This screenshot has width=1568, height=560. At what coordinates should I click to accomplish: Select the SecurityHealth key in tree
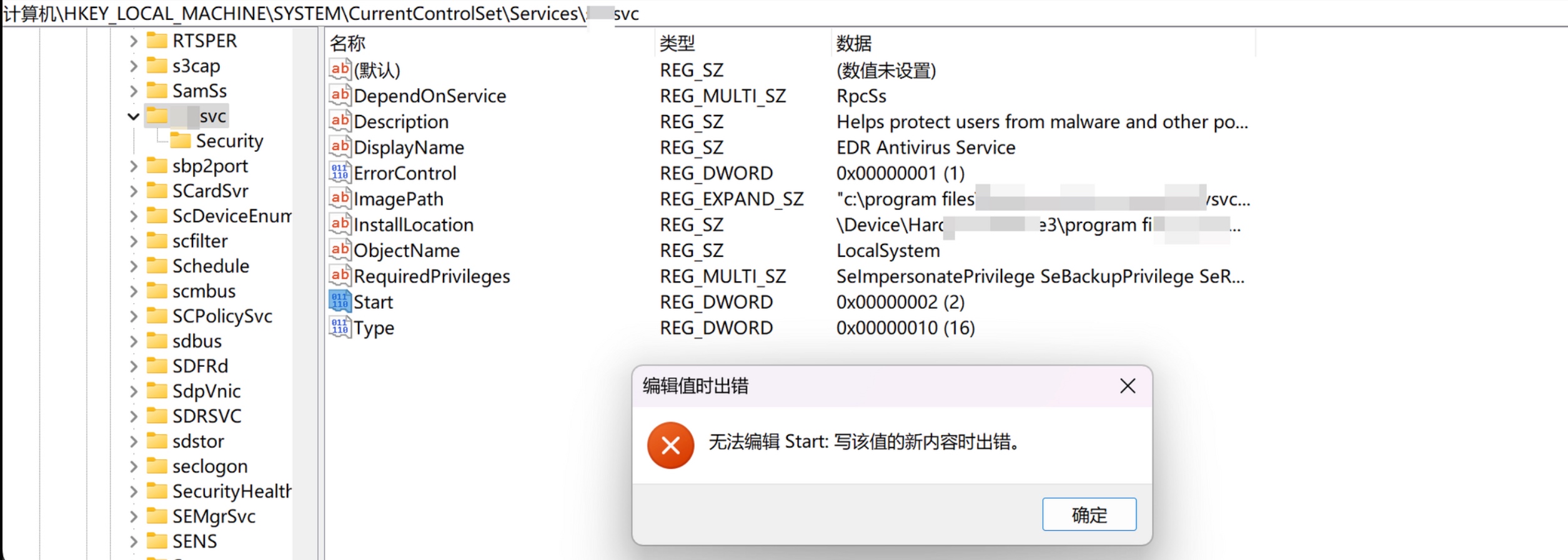(231, 491)
